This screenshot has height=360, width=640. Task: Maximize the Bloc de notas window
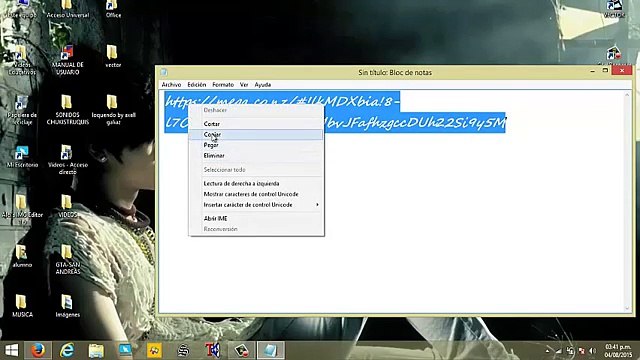pos(605,71)
